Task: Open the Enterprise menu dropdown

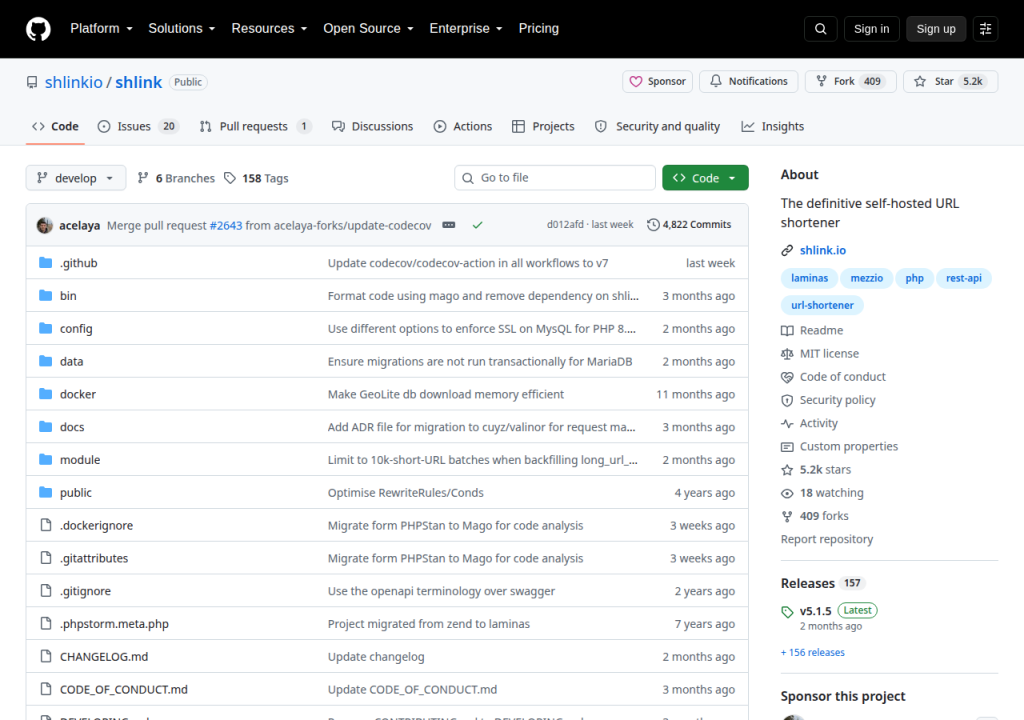Action: point(466,29)
